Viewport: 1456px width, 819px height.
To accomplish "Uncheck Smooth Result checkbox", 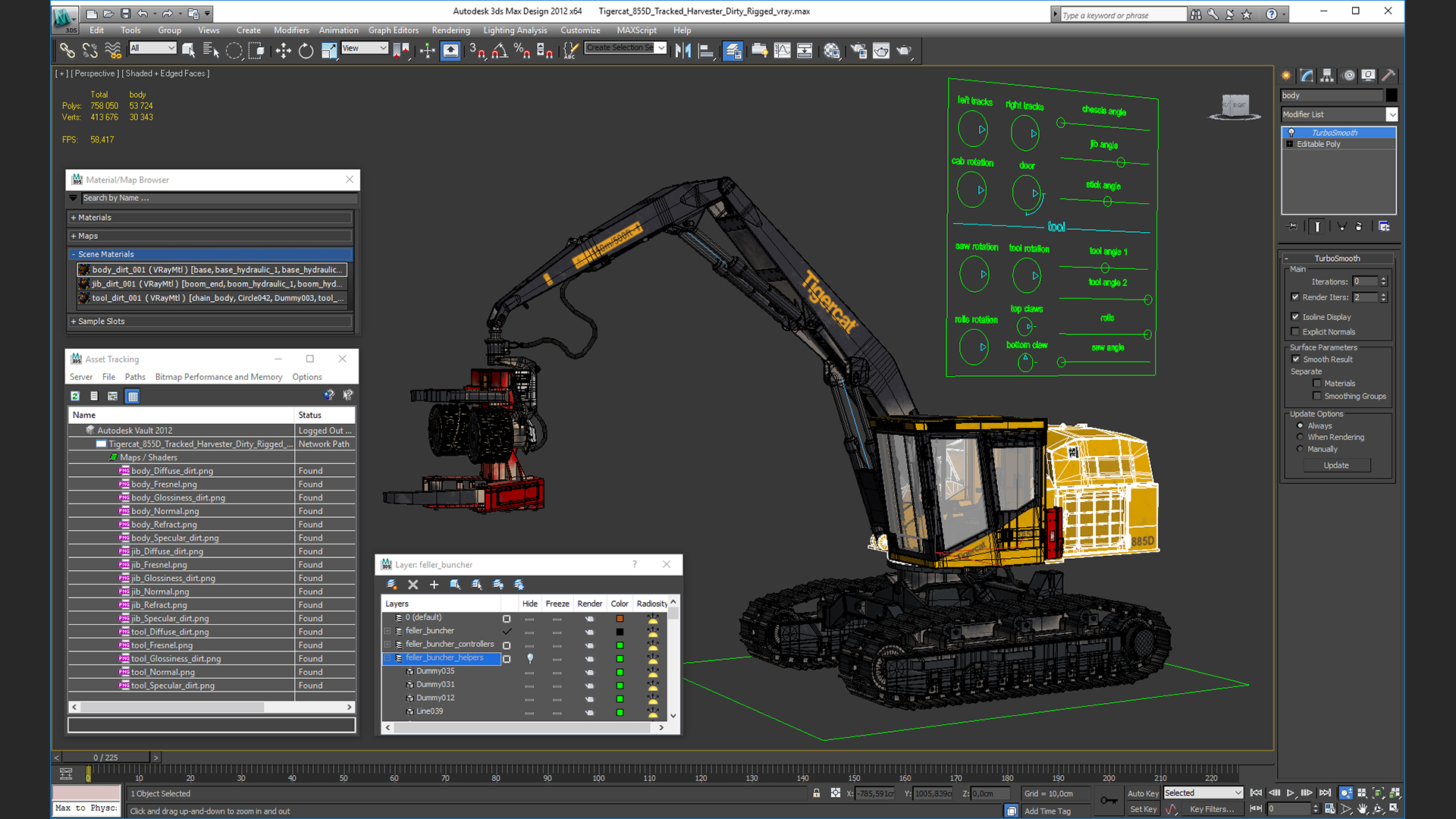I will [x=1295, y=359].
